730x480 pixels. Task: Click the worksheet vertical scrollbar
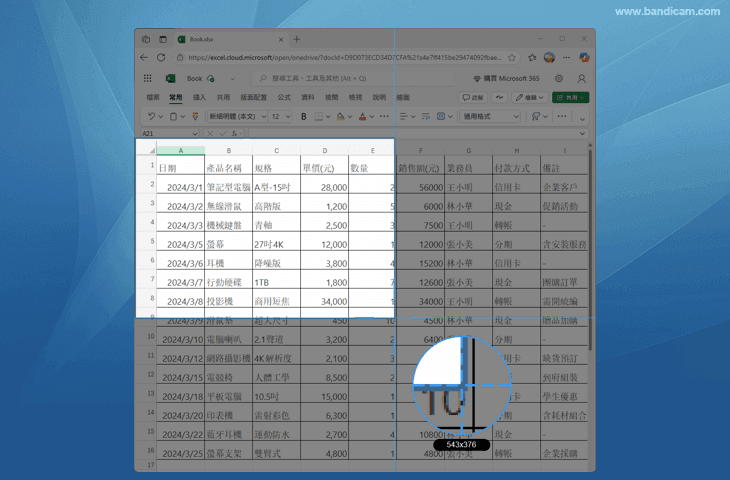[x=590, y=248]
